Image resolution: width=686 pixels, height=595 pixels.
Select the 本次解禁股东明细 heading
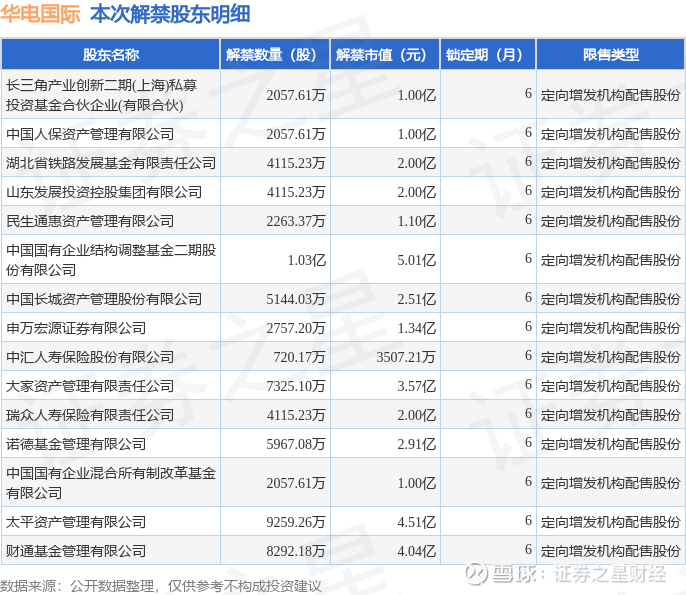click(x=170, y=14)
